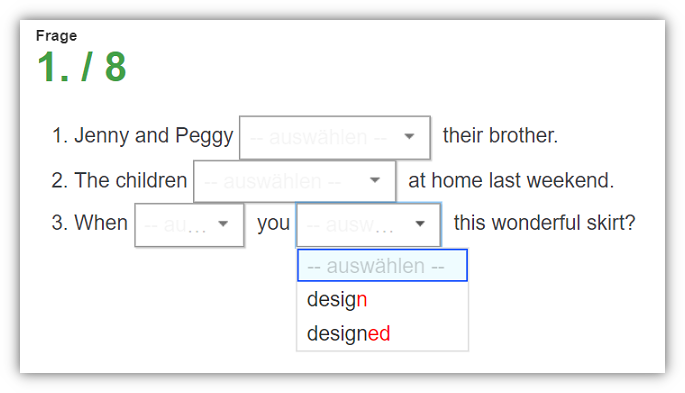Click the open dropdown after 'you'
The height and width of the screenshot is (393, 685).
(x=369, y=224)
